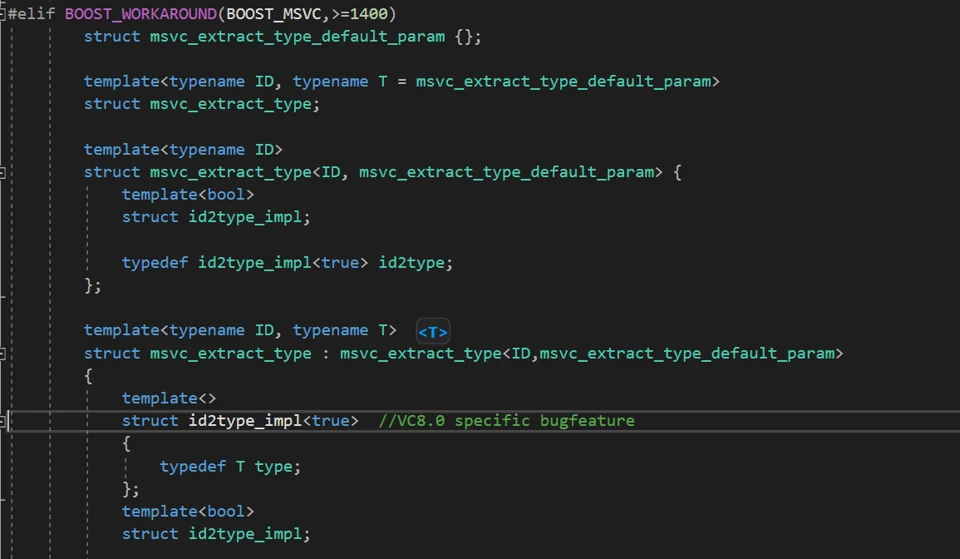This screenshot has height=559, width=960.
Task: Click the first 'struct id2type_impl;' above typedef id2type
Action: (x=216, y=217)
